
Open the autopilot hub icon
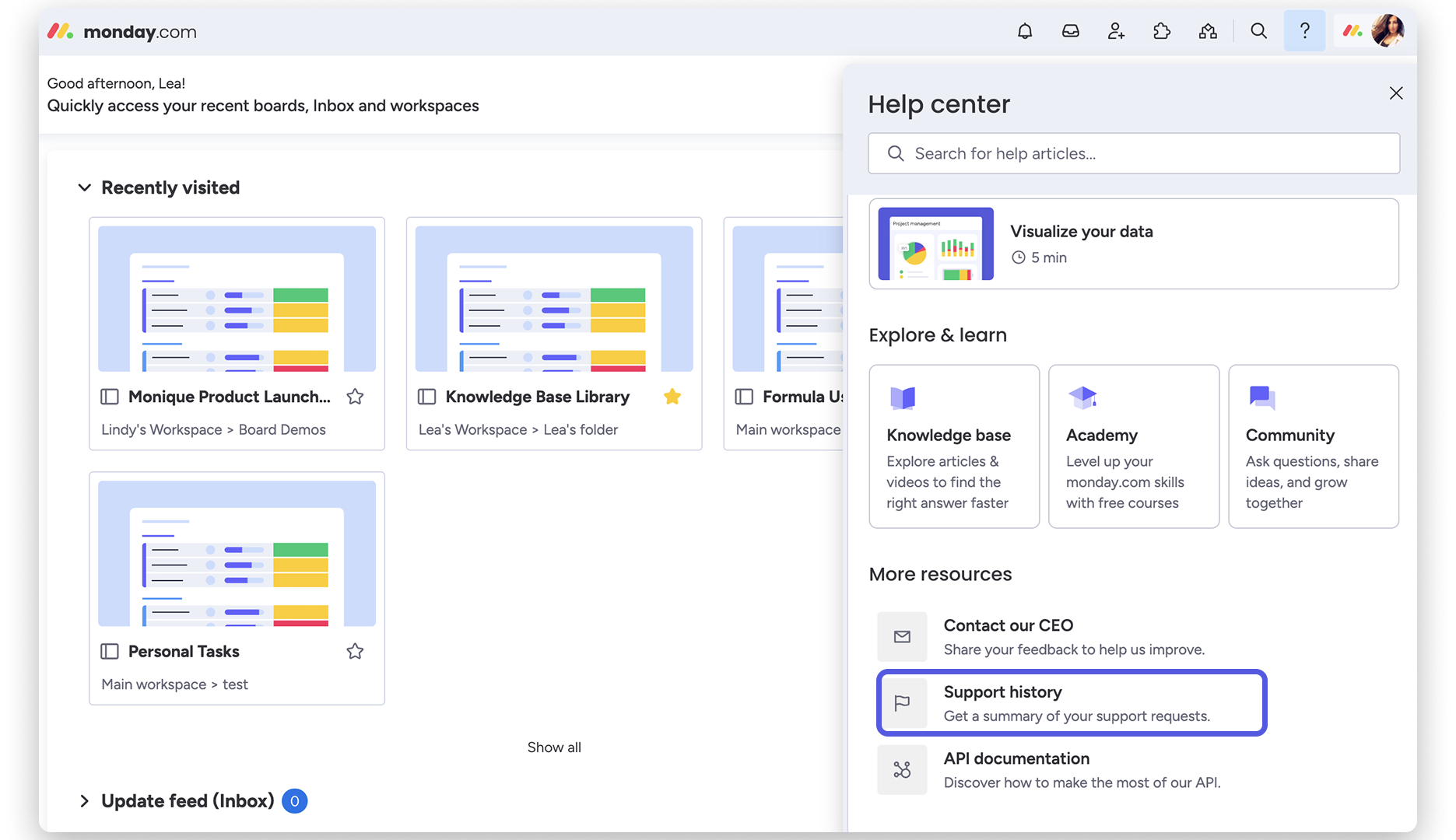1208,31
